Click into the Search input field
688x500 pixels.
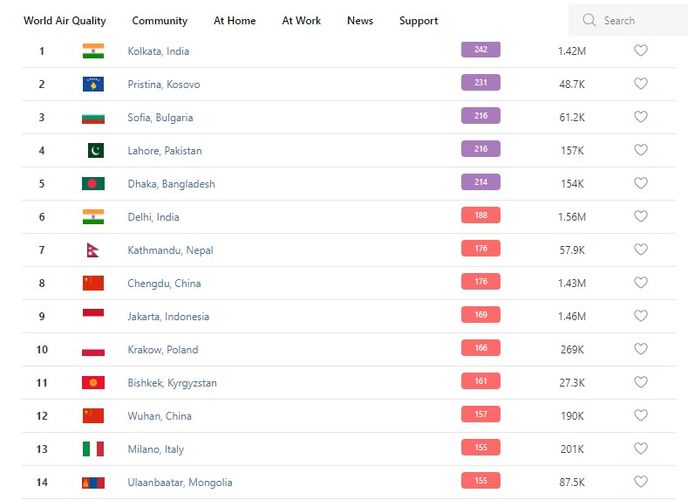[x=640, y=20]
